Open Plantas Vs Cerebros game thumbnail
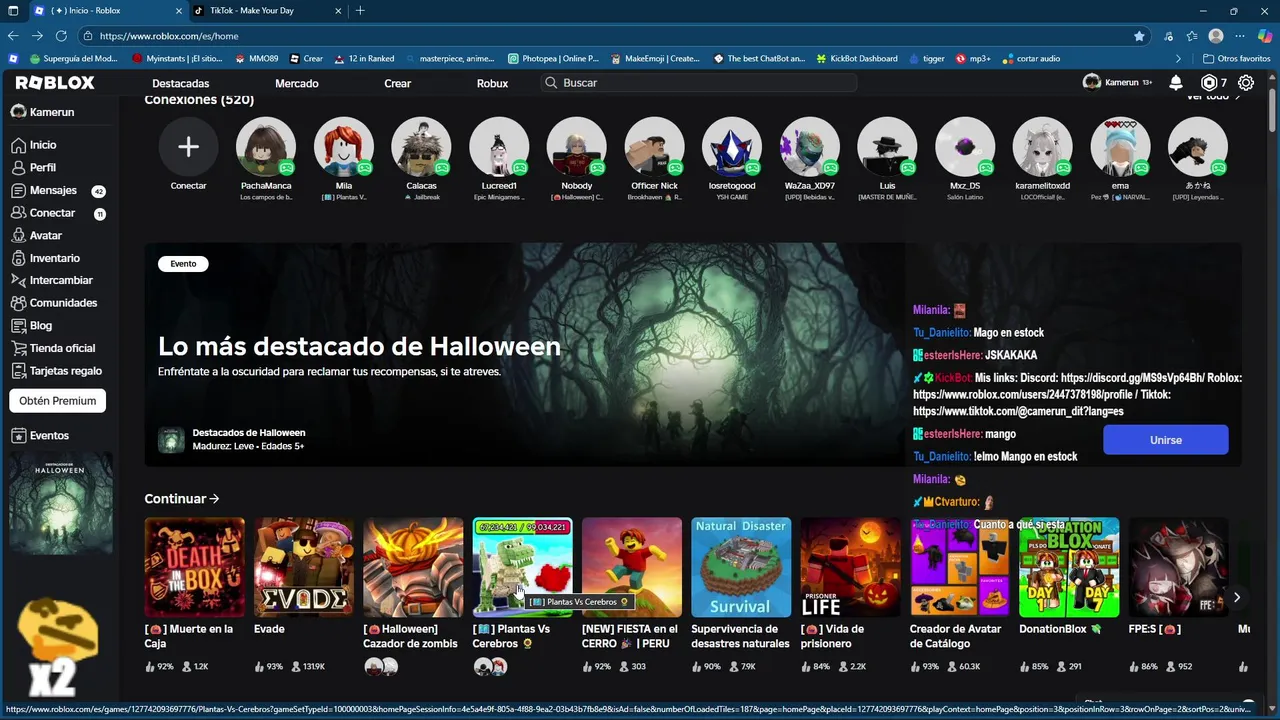Screen dimensions: 1280x720 click(x=523, y=567)
